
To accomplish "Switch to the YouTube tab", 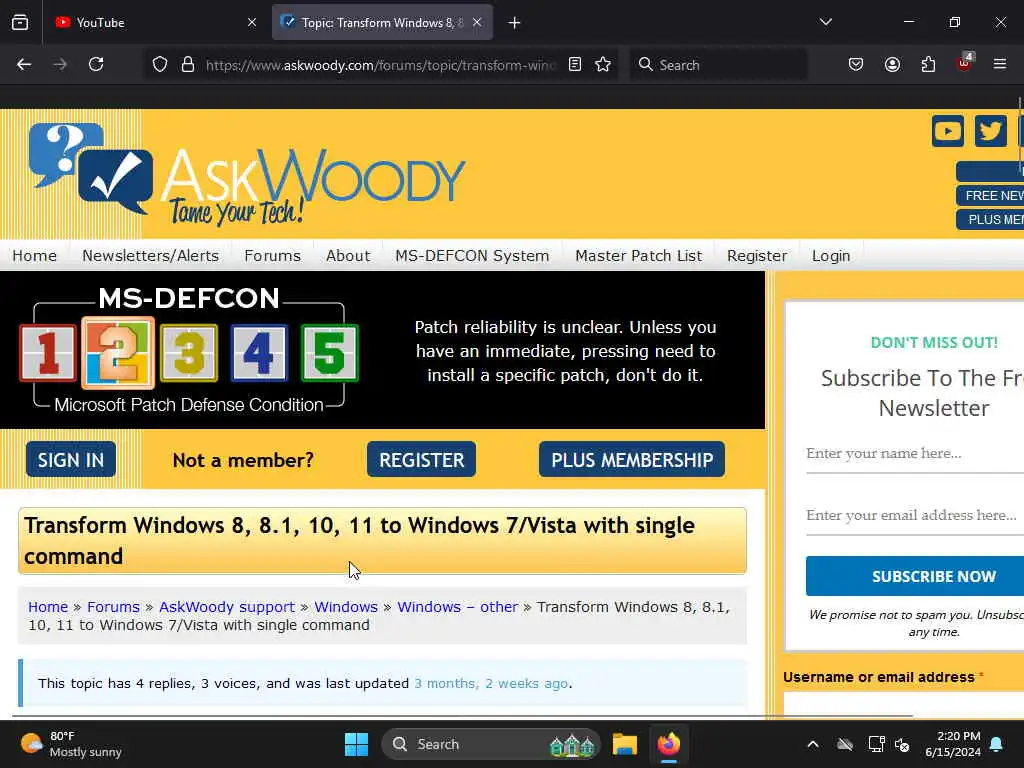I will click(156, 22).
